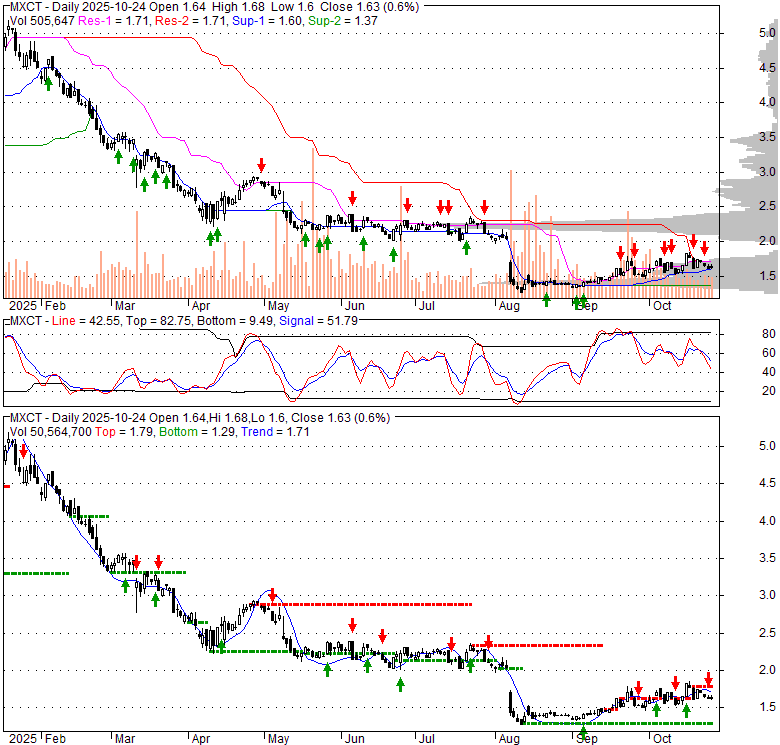This screenshot has height=745, width=780.
Task: Click the red down arrow at late-April peak, top chart
Action: [x=262, y=165]
